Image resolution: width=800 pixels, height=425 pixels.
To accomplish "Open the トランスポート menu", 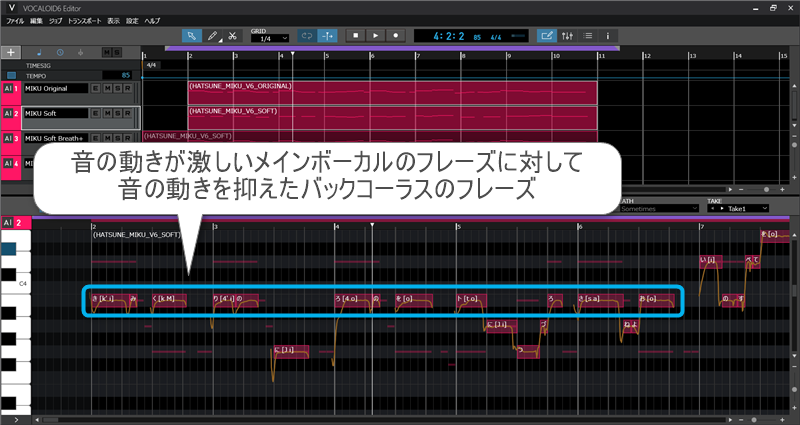I will tap(85, 21).
